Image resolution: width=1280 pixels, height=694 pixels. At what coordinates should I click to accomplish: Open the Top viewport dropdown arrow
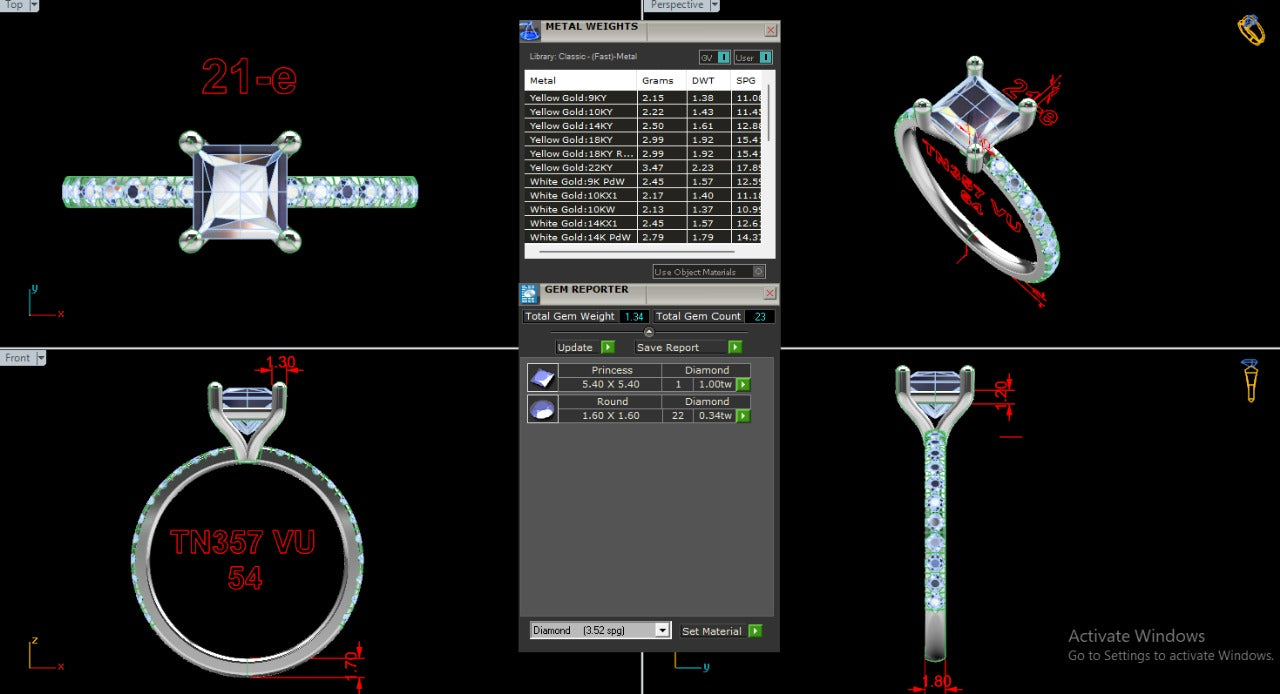[34, 5]
